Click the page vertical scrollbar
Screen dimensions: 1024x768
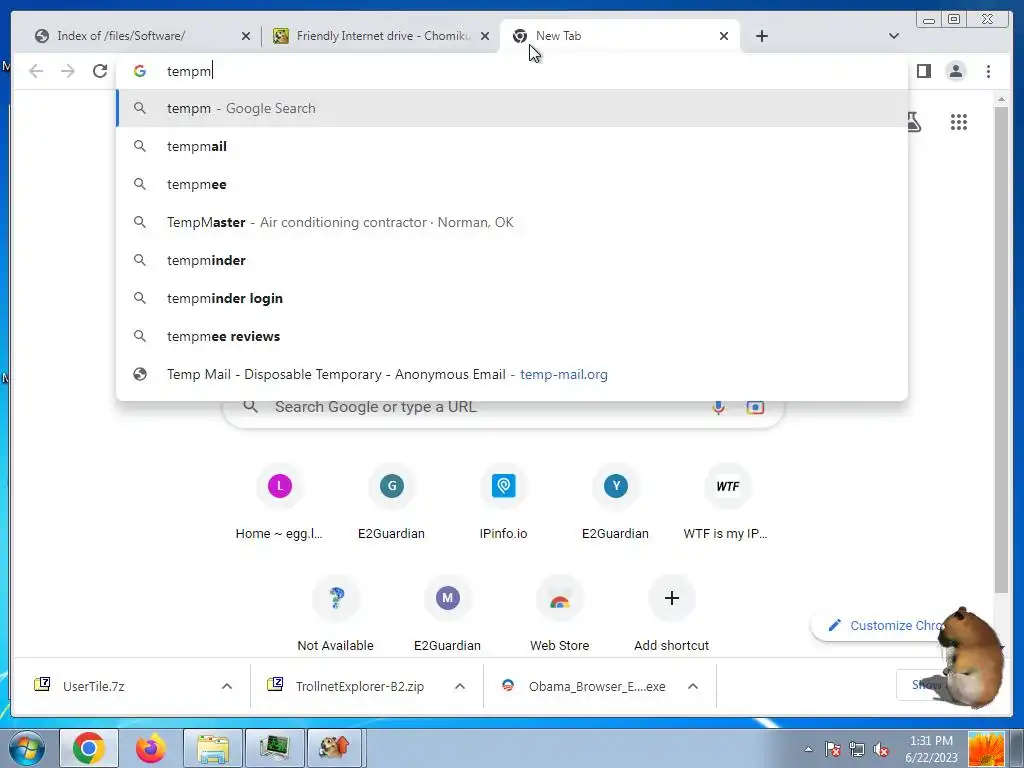tap(1001, 349)
